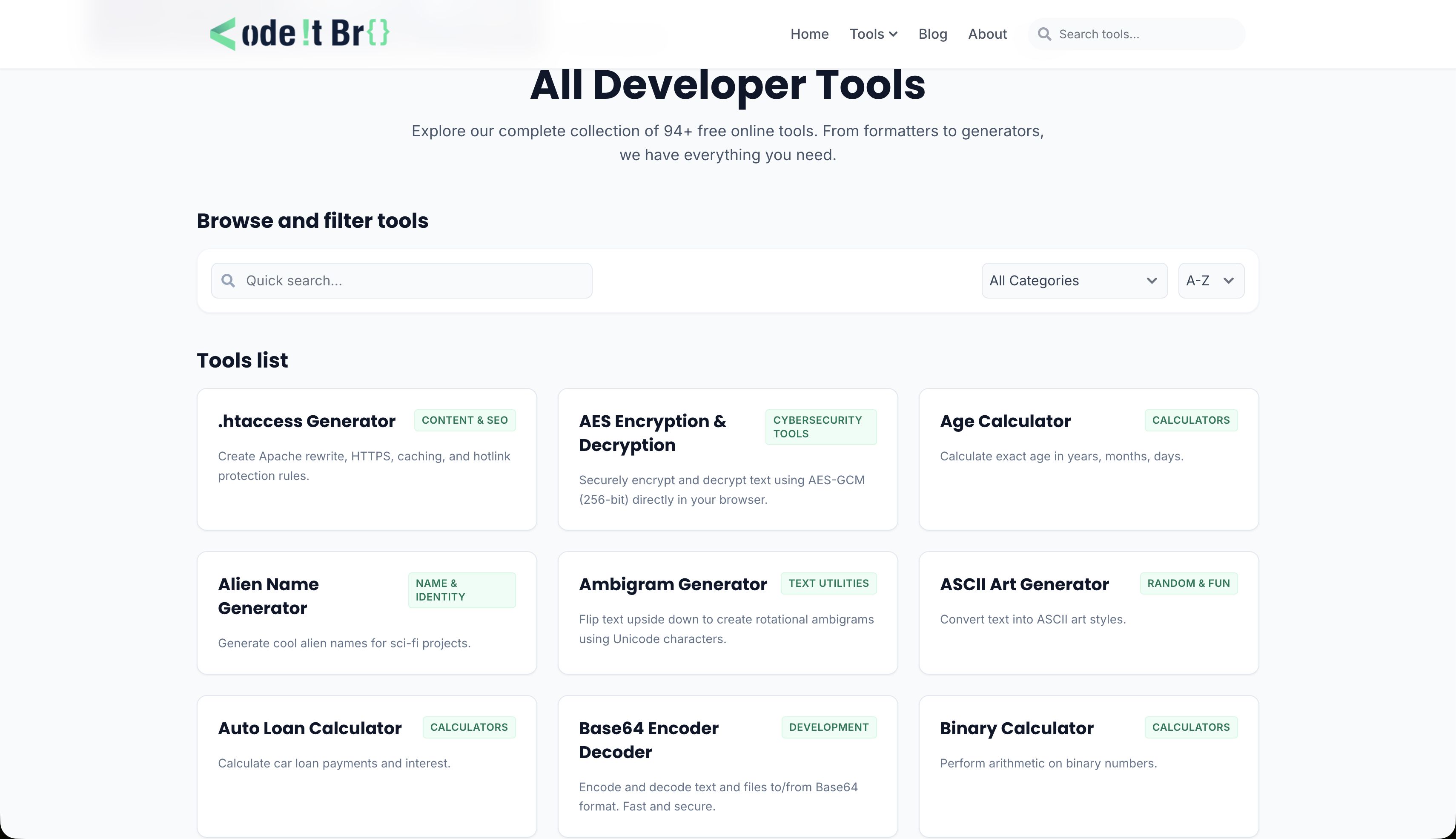The height and width of the screenshot is (839, 1456).
Task: Click the CYBERSECURITY TOOLS category badge
Action: (821, 426)
